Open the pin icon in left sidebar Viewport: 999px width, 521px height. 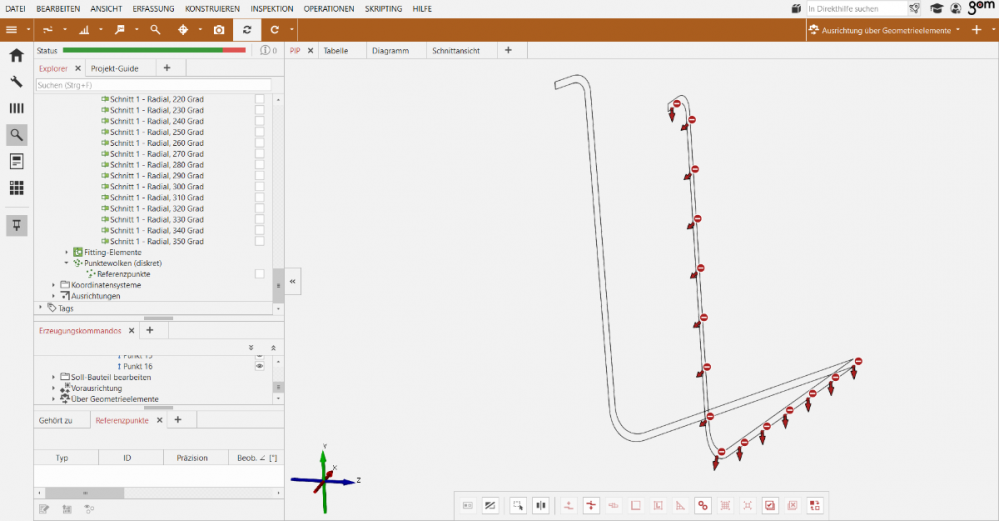tap(17, 225)
